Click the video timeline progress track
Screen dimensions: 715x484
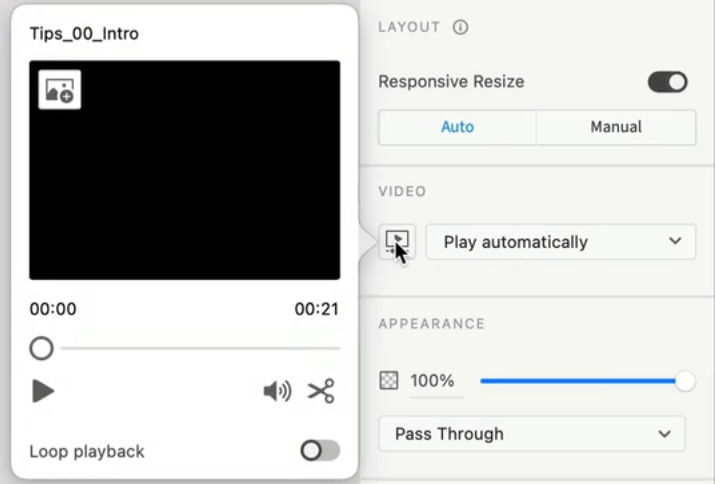tap(200, 348)
